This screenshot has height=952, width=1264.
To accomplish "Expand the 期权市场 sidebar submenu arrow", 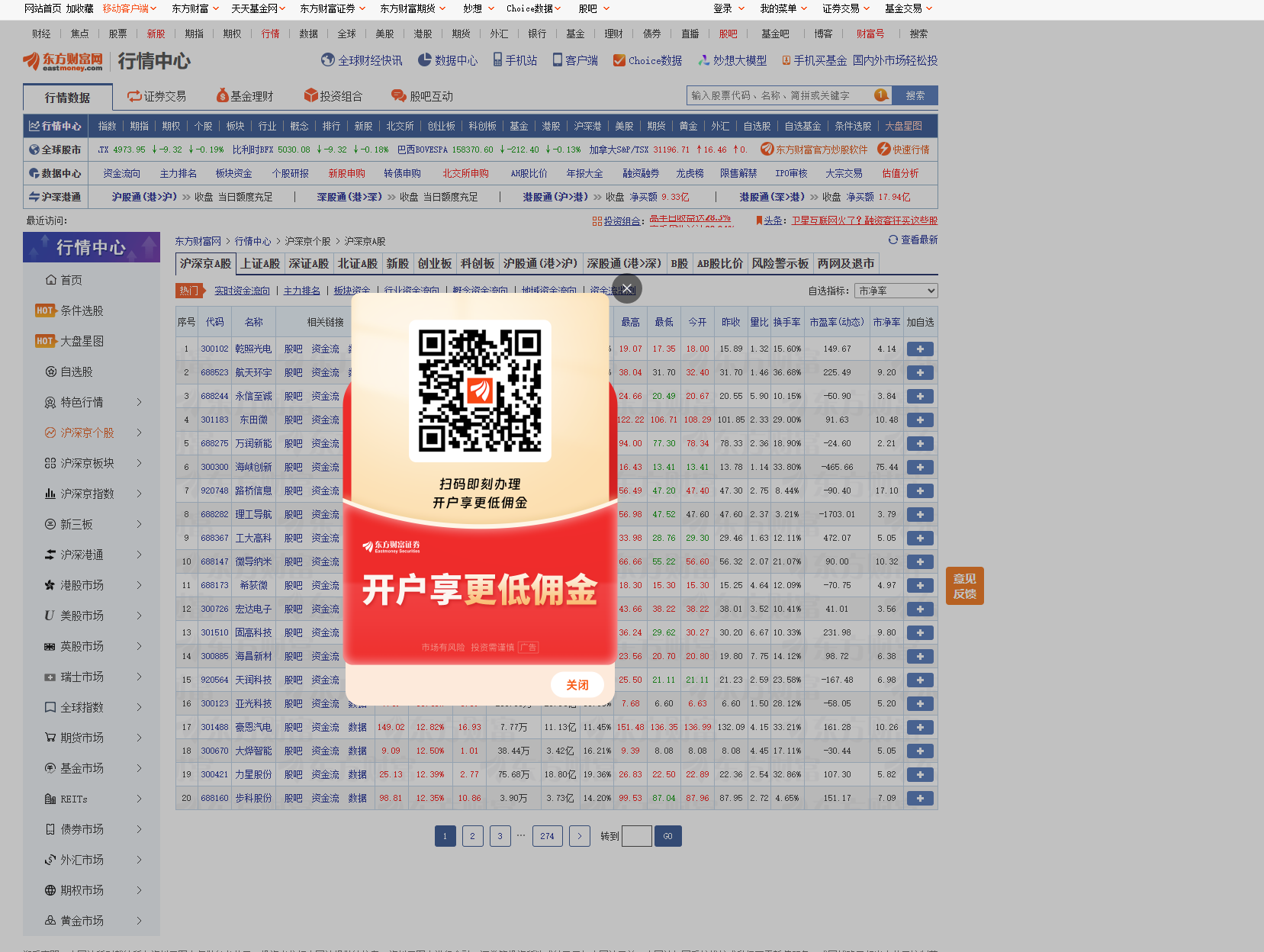I will [x=140, y=890].
